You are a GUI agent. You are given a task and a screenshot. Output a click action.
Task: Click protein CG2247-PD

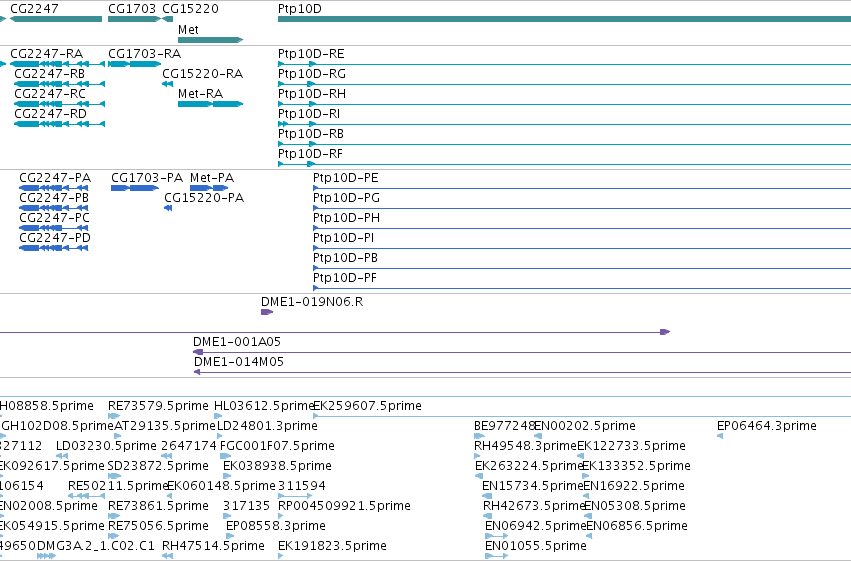(54, 248)
